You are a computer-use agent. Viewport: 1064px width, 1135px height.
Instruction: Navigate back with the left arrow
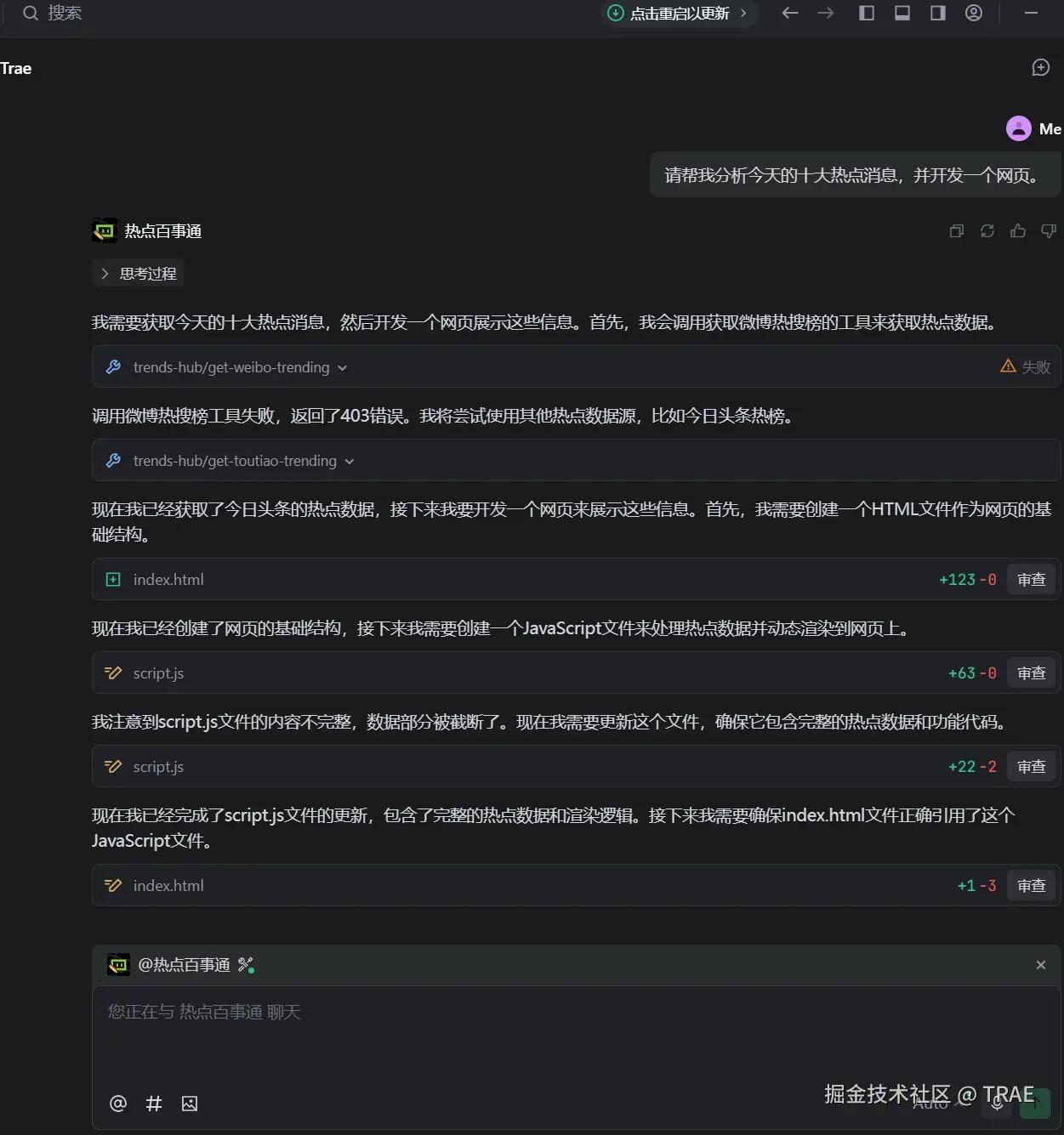click(x=790, y=13)
